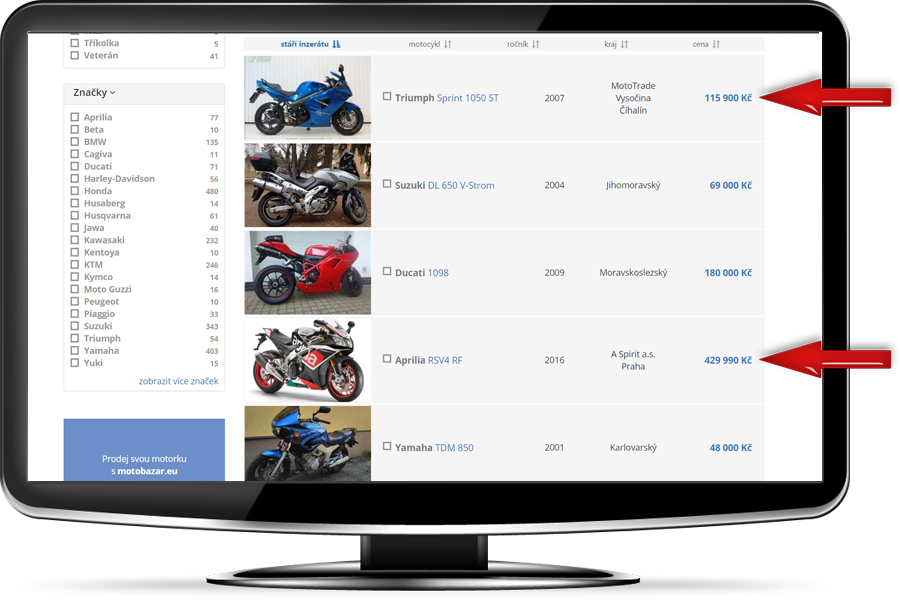Tick the Beta brand checkbox
Image resolution: width=900 pixels, height=600 pixels.
[75, 129]
